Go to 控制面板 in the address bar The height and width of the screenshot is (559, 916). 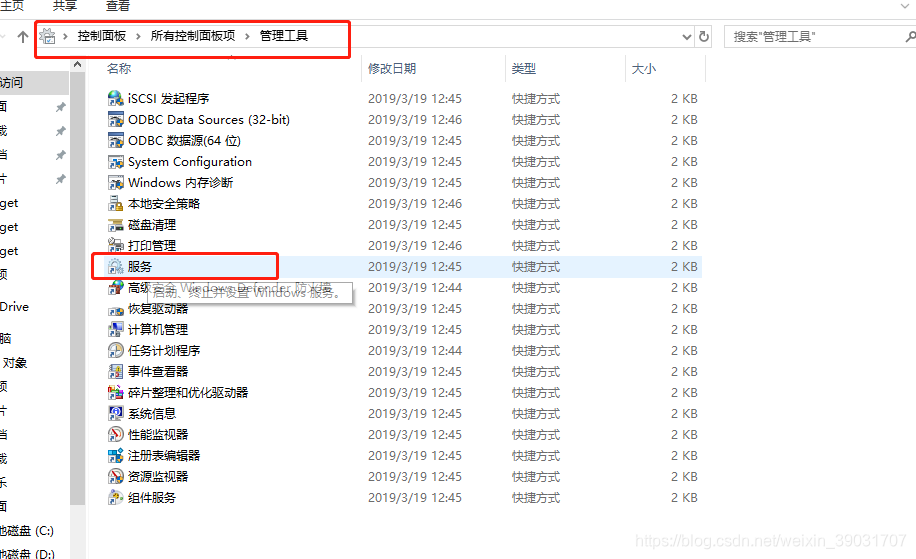[x=102, y=36]
